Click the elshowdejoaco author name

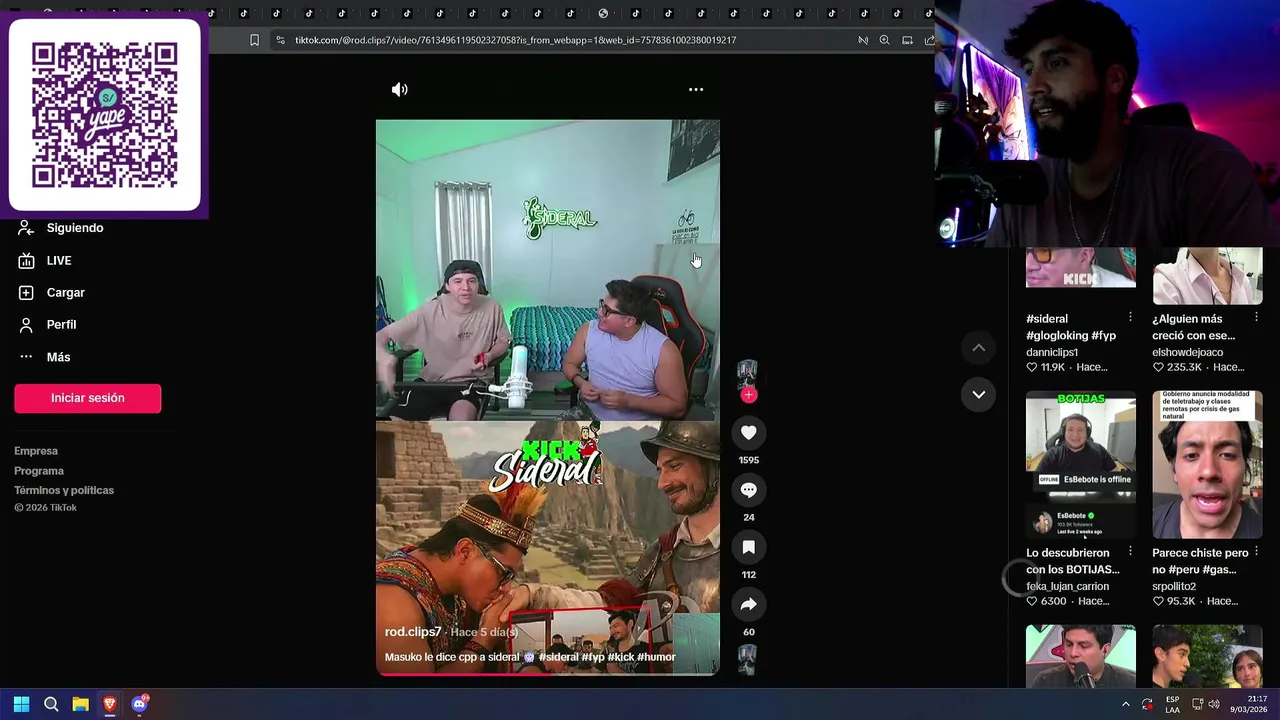pos(1187,352)
